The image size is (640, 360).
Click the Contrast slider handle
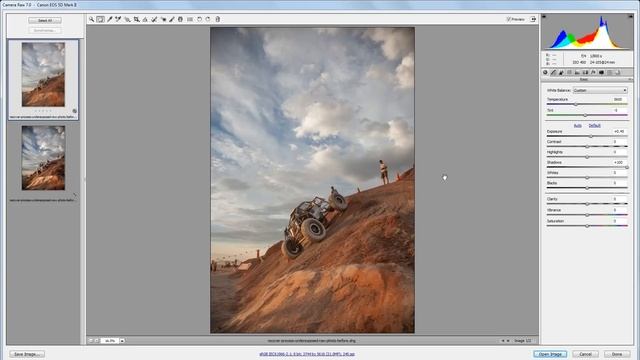coord(587,147)
